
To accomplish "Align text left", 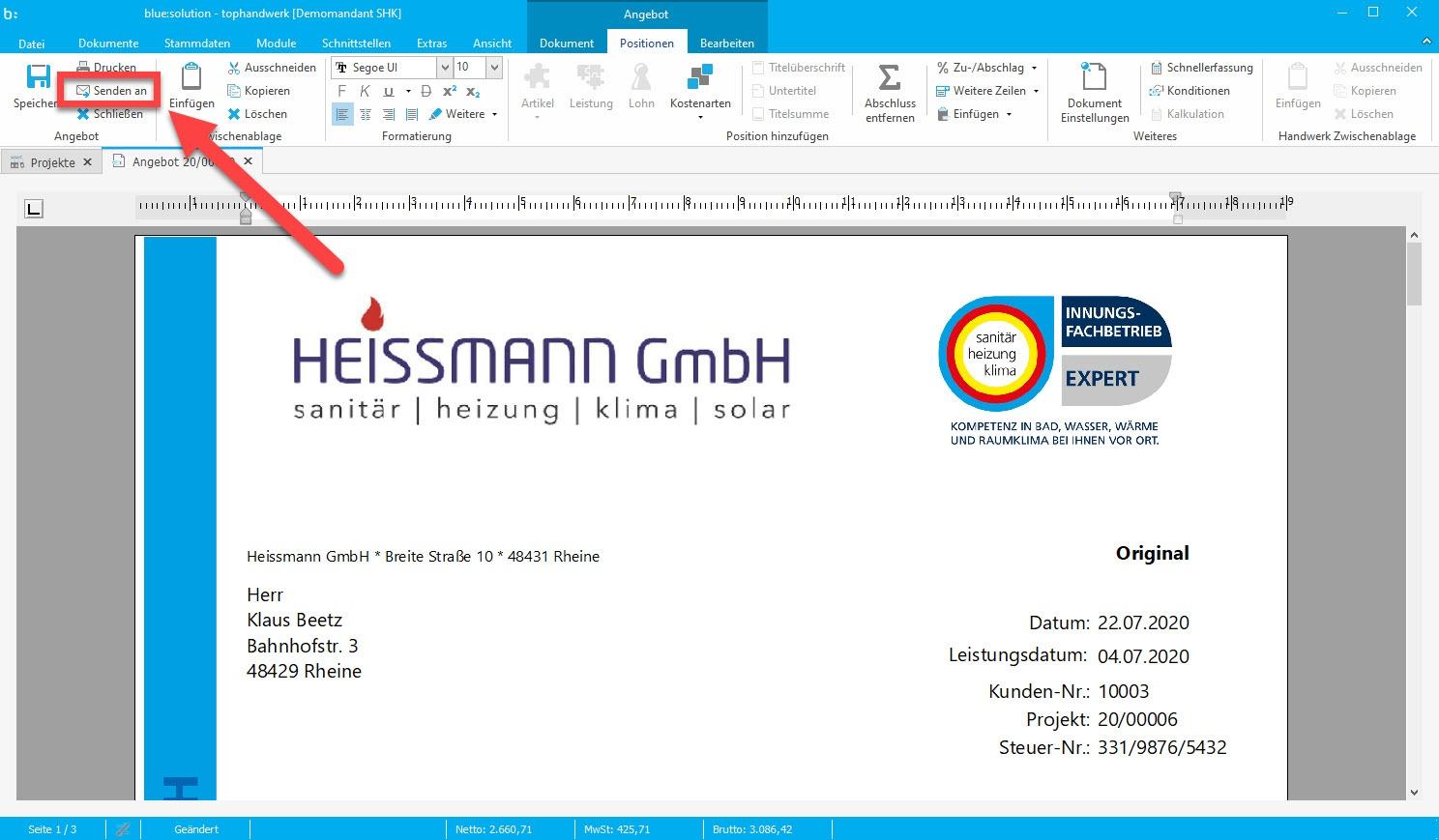I will pos(342,114).
